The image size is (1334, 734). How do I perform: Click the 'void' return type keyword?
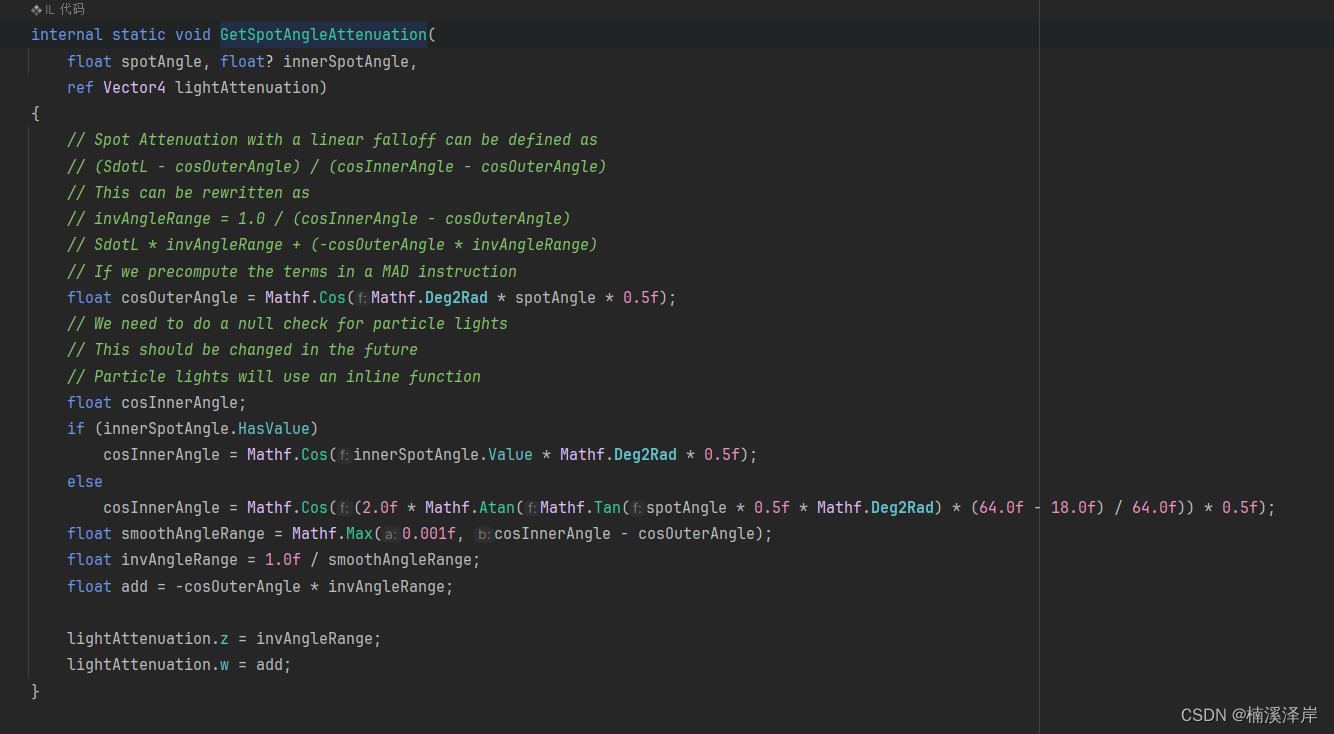coord(193,35)
